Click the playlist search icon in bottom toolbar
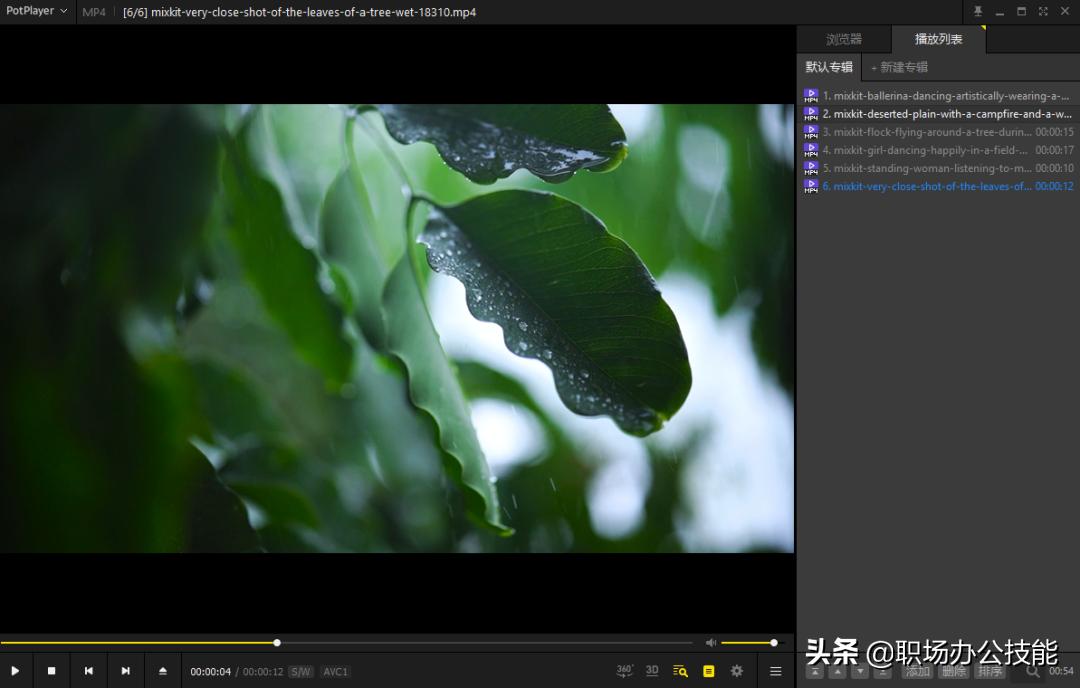 click(680, 671)
